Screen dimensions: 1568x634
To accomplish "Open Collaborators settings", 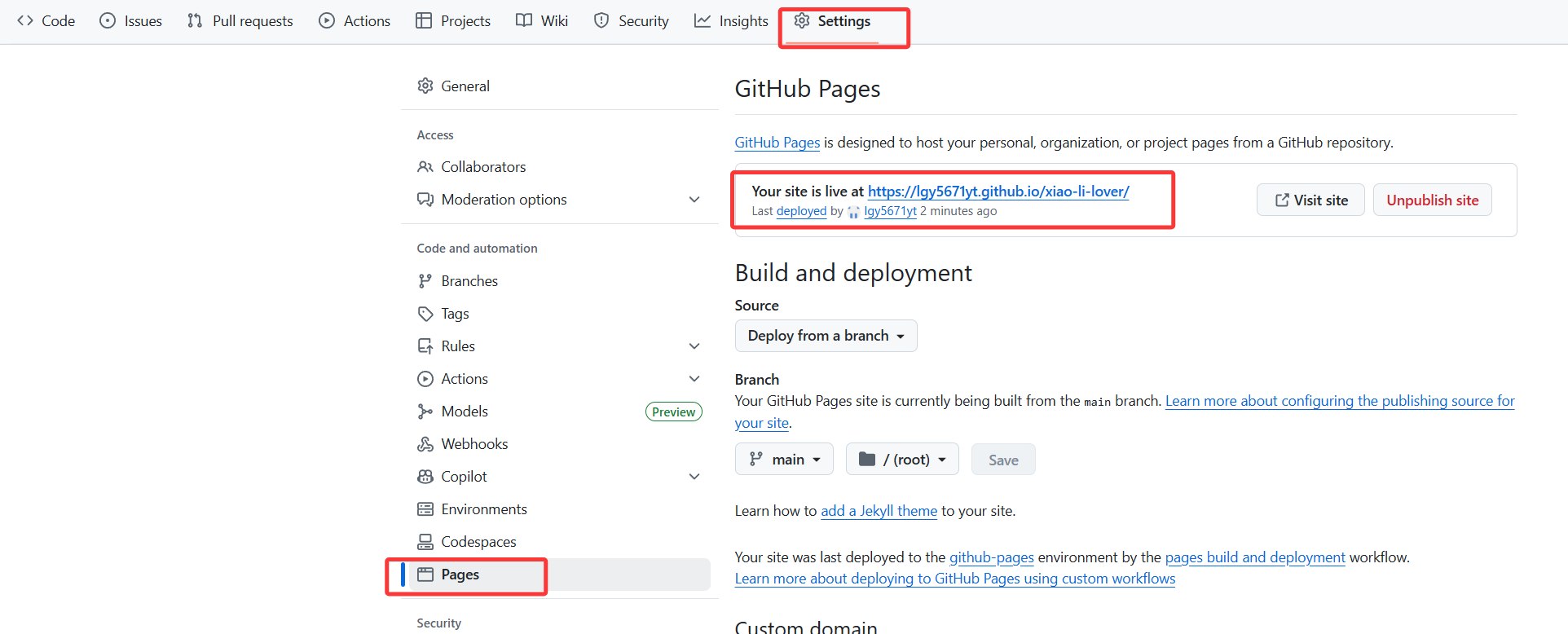I will [560, 167].
